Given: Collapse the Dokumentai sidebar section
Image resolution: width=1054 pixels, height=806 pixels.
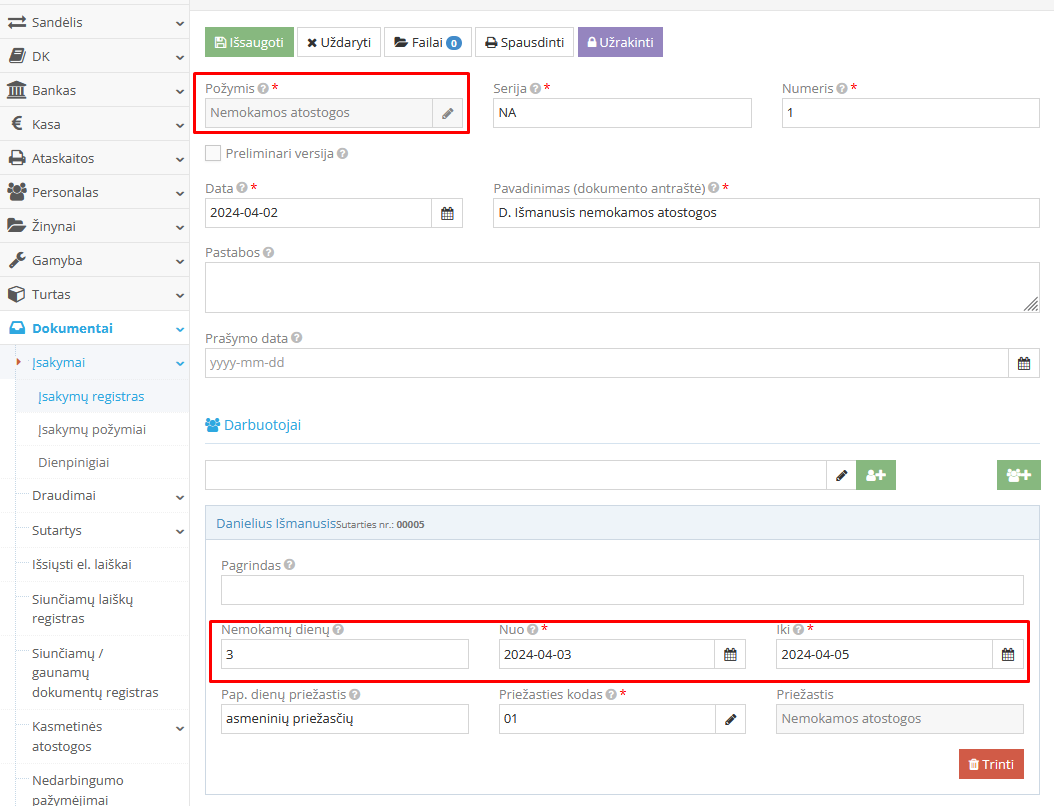Looking at the screenshot, I should (94, 328).
